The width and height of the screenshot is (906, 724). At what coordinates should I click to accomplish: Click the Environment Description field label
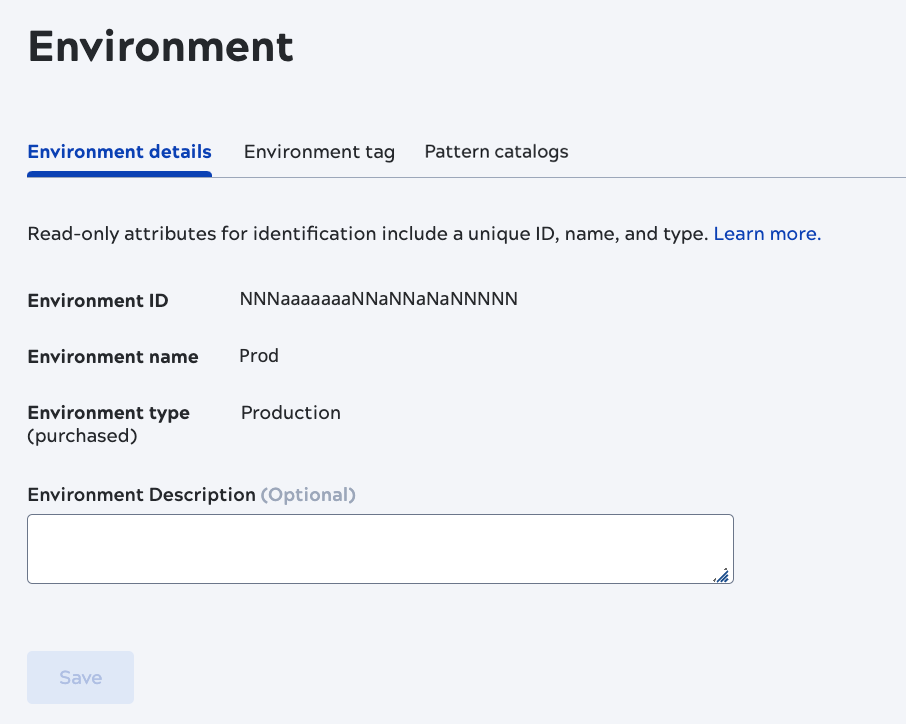(141, 495)
